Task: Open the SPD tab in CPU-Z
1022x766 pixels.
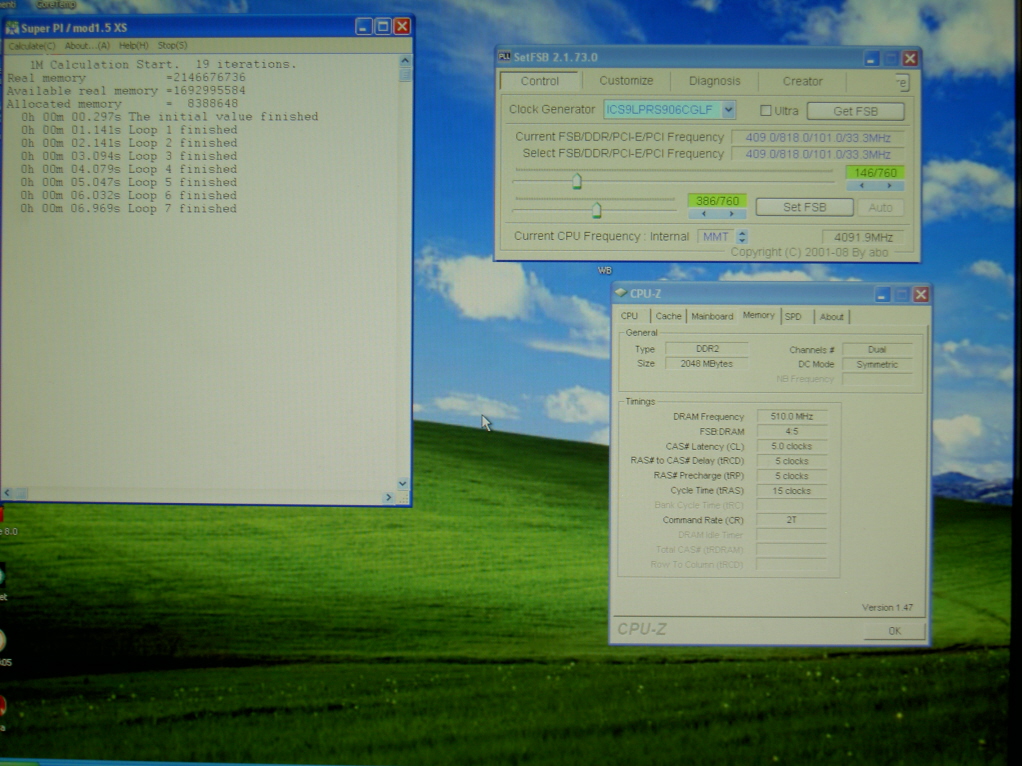Action: (793, 317)
